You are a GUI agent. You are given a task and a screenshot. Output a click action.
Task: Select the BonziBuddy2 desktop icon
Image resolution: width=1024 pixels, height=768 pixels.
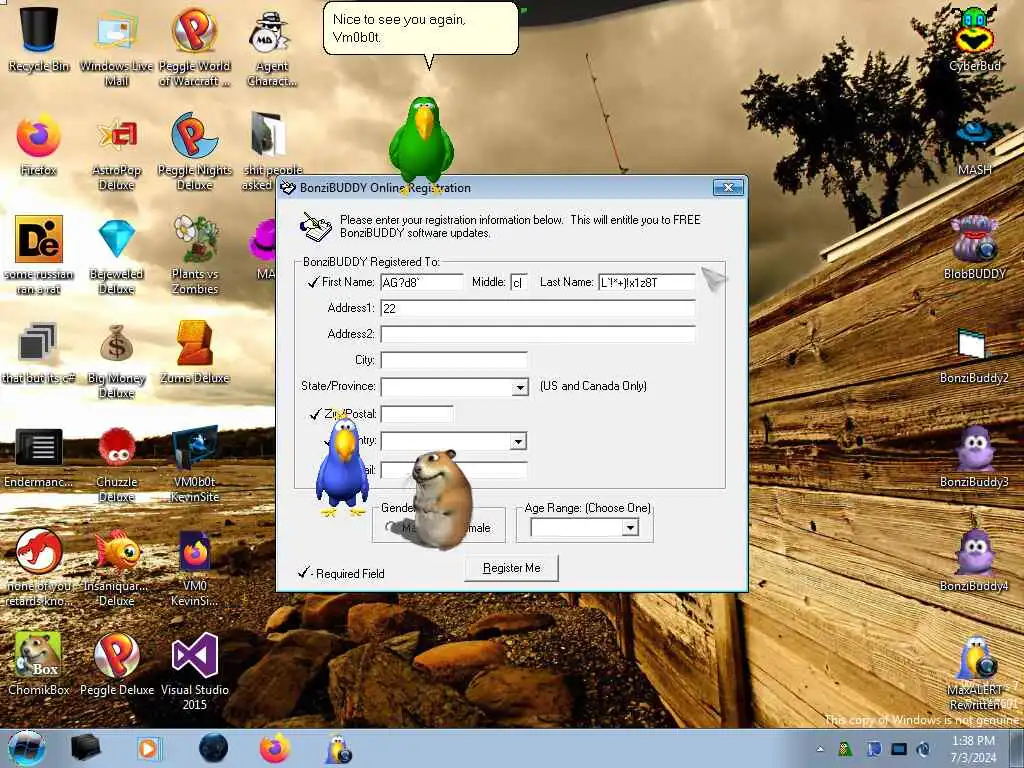click(x=974, y=353)
